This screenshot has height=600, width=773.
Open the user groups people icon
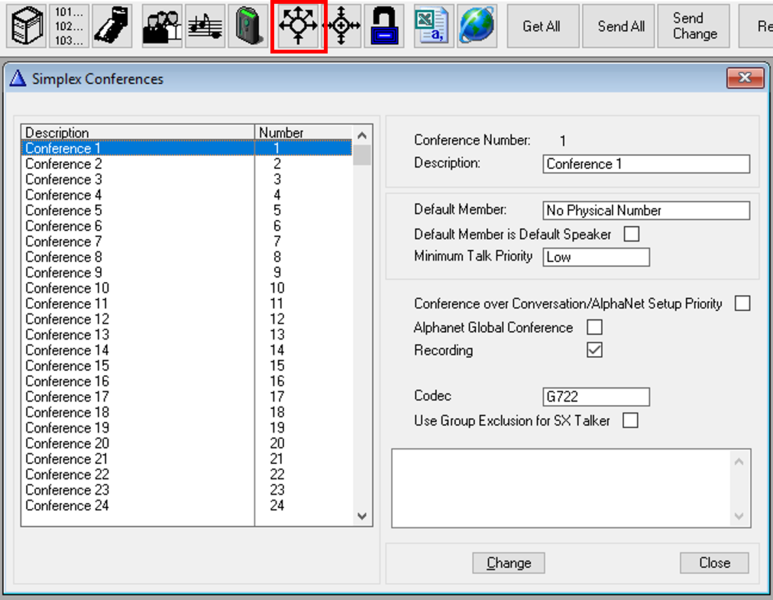pyautogui.click(x=162, y=26)
